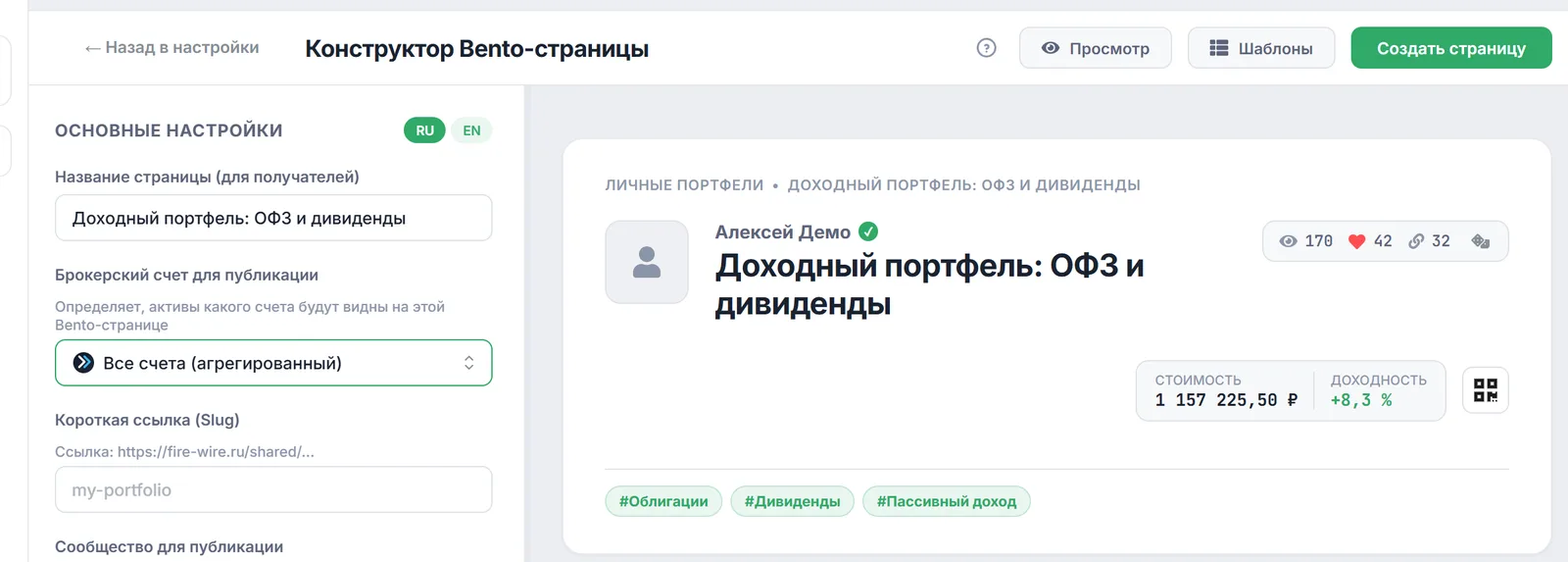
Task: Click the likes count 42
Action: coord(1383,241)
